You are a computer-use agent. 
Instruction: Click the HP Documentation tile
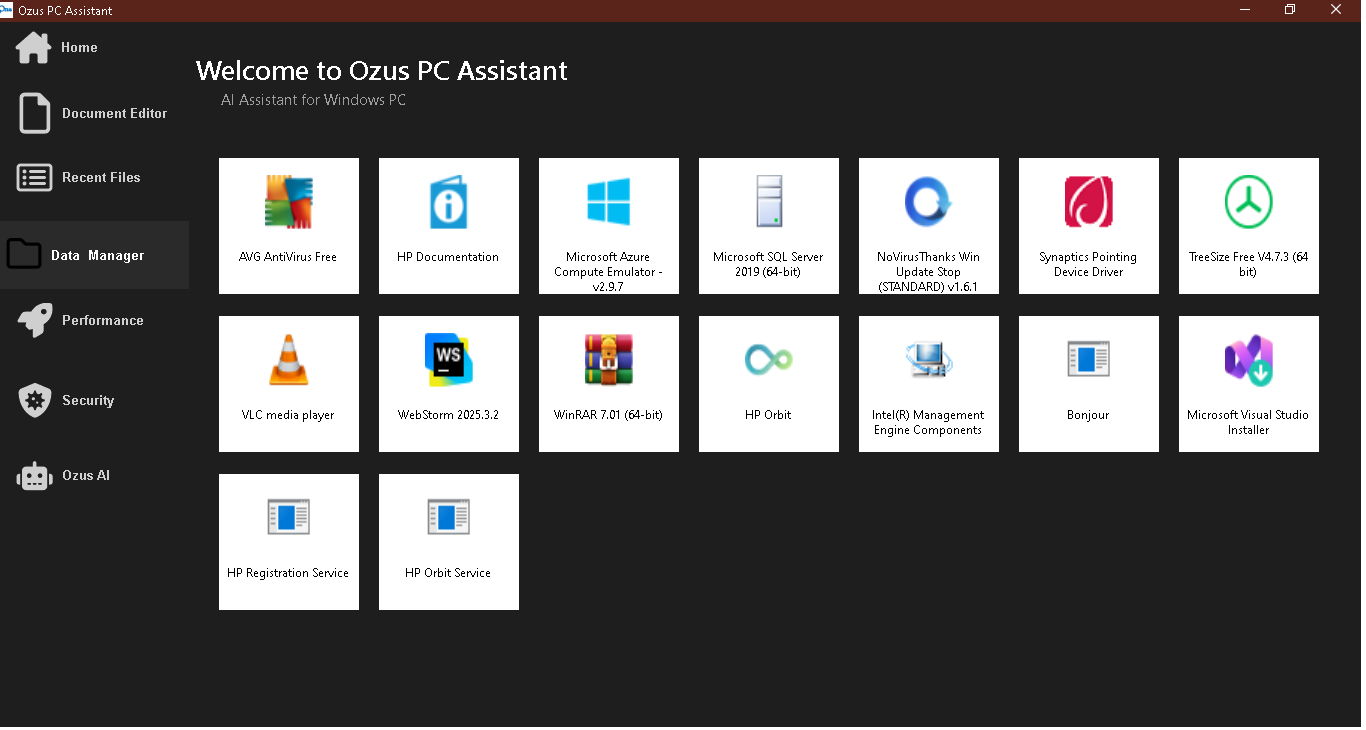click(448, 225)
